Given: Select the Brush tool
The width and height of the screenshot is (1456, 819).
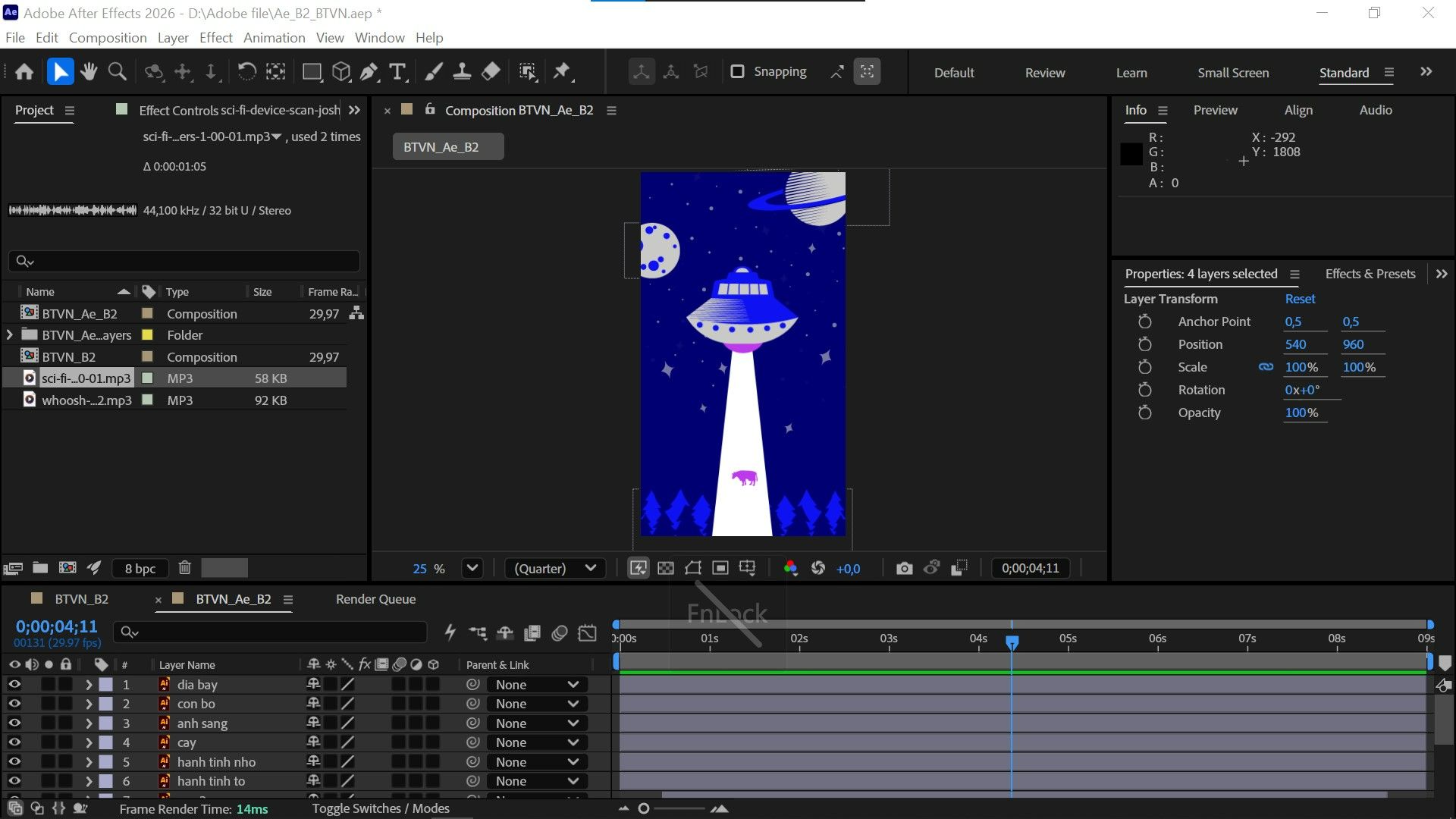Looking at the screenshot, I should 434,72.
